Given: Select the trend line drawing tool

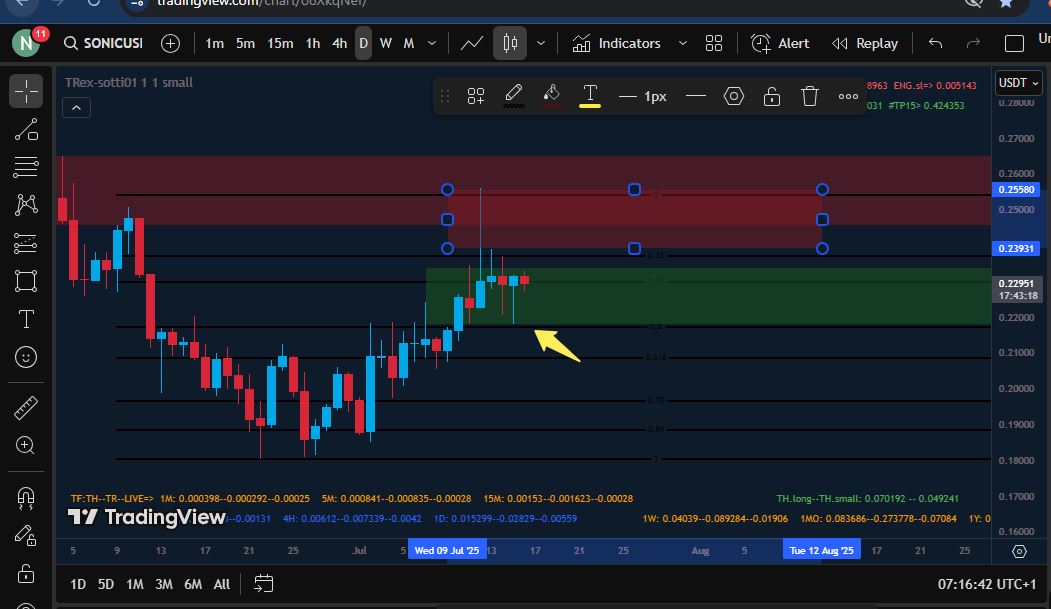Looking at the screenshot, I should click(26, 129).
